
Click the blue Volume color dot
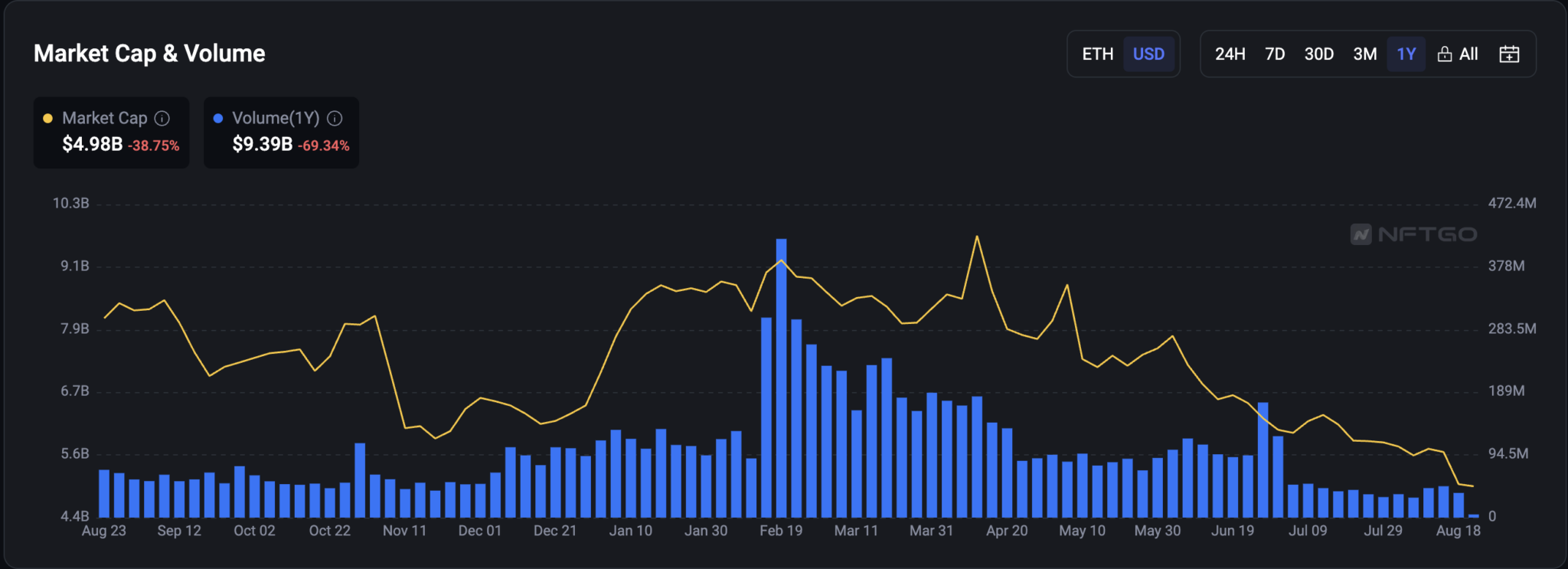[218, 118]
